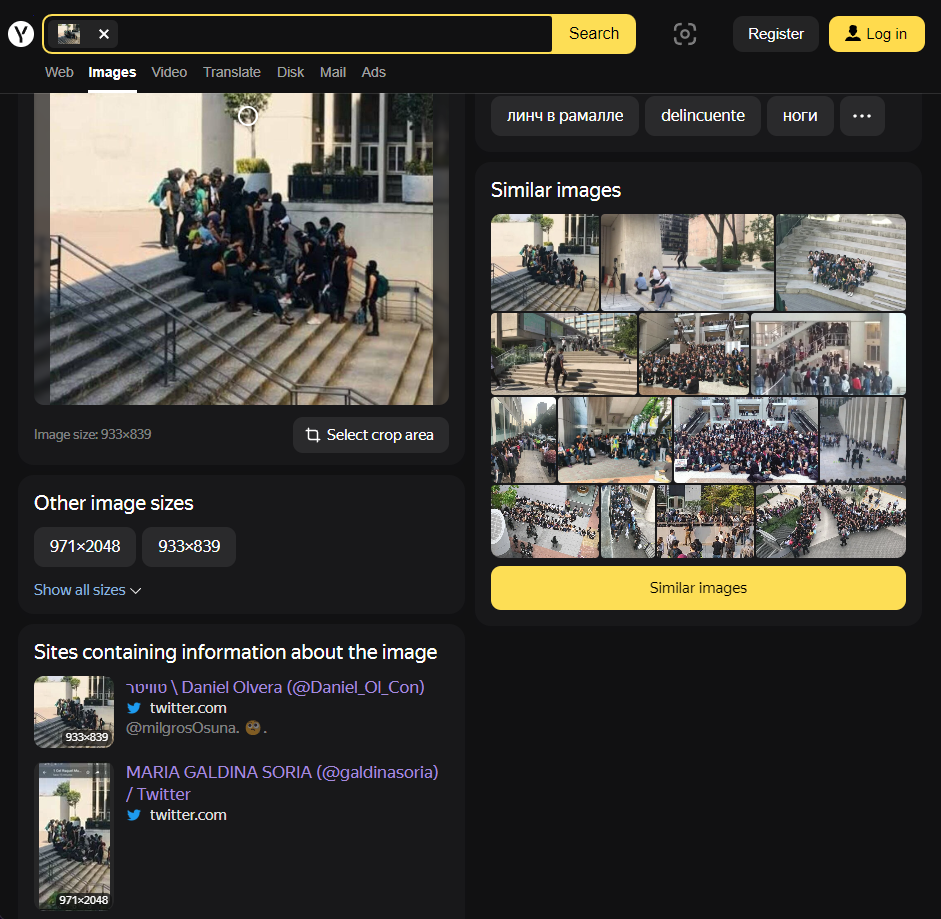Screen dimensions: 941x919
Task: Click the Yandex logo icon
Action: tap(21, 34)
